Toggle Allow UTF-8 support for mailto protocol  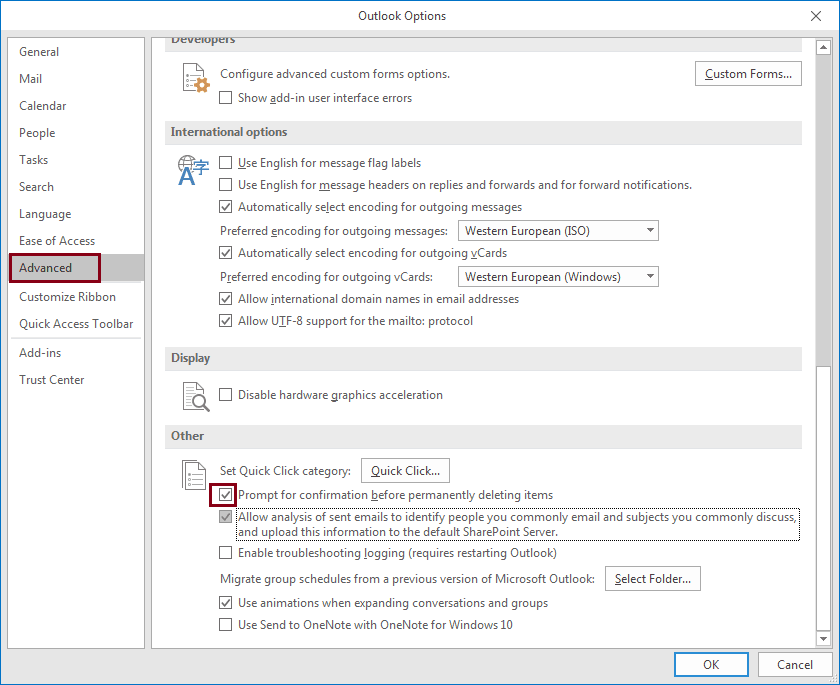point(226,321)
